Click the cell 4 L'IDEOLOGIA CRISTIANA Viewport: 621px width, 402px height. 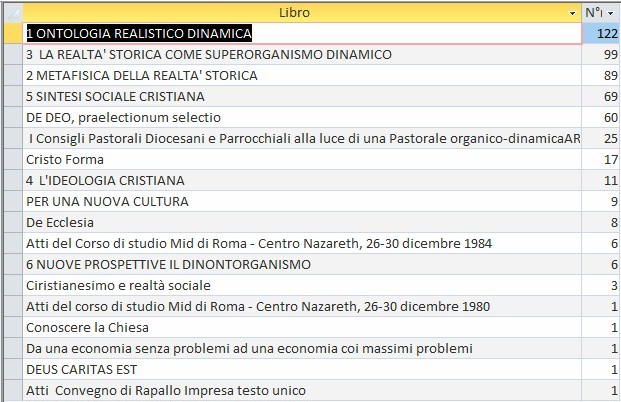302,180
